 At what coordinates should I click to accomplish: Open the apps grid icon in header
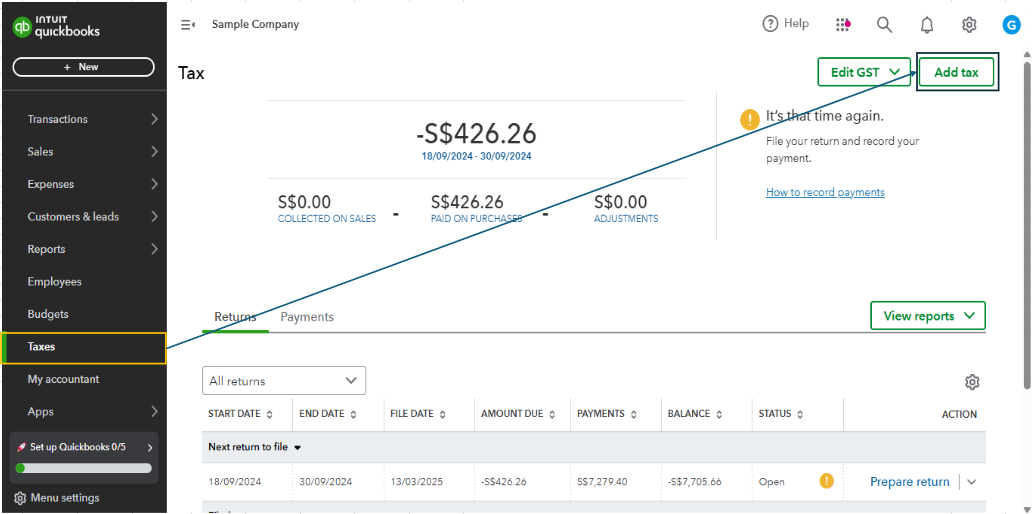pos(843,24)
